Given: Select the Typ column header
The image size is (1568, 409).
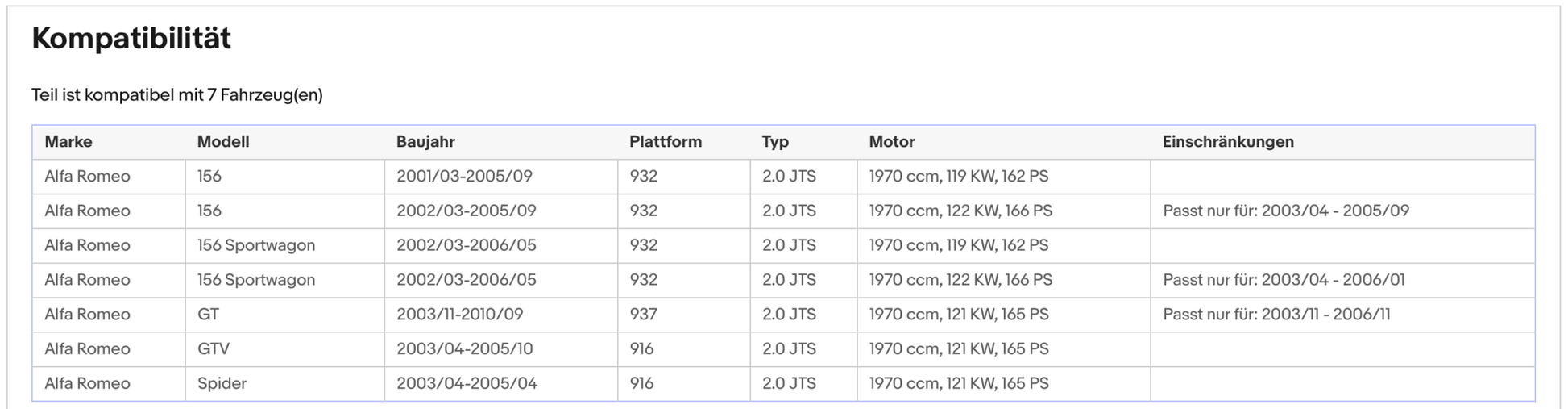Looking at the screenshot, I should [775, 142].
